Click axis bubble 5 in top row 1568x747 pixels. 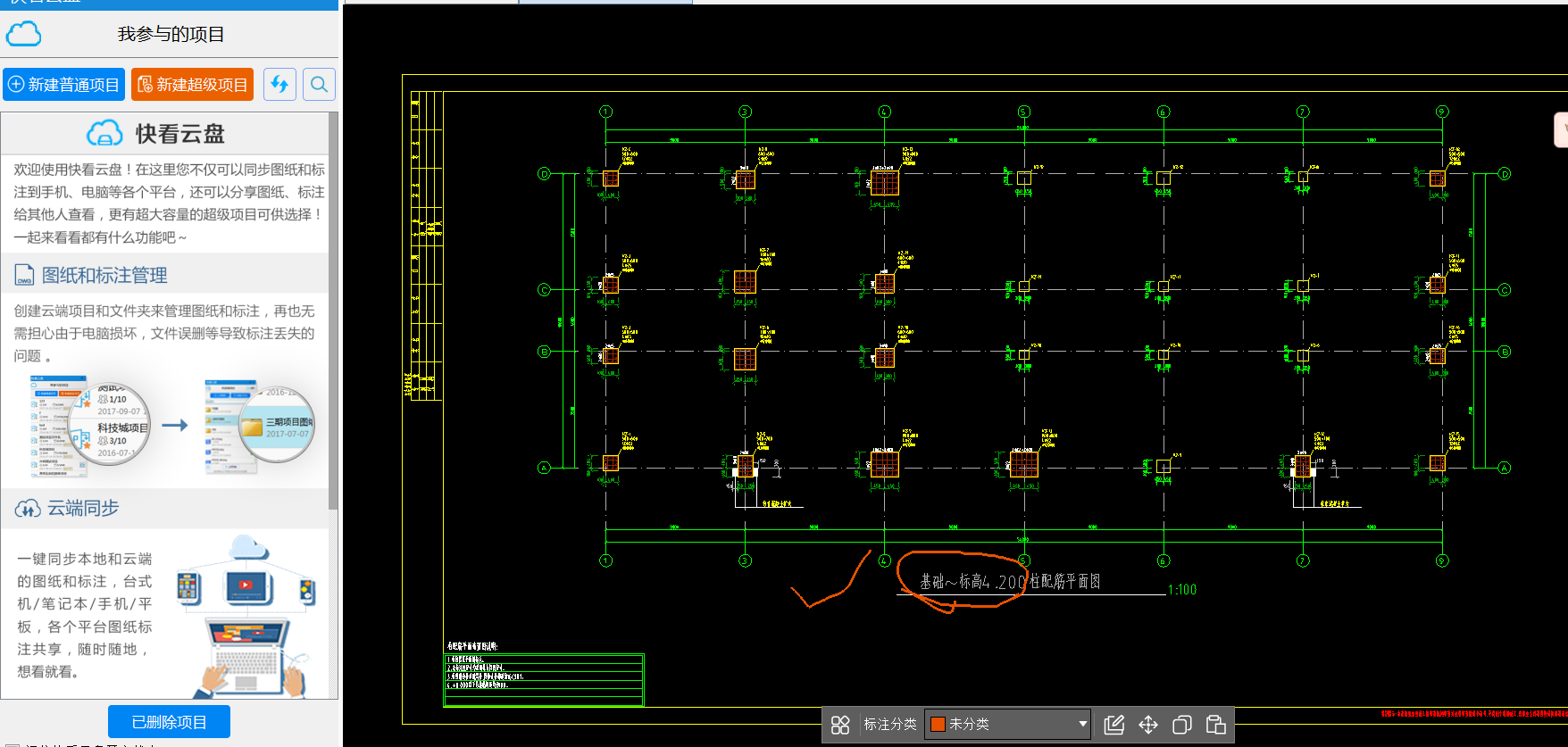click(x=1023, y=112)
